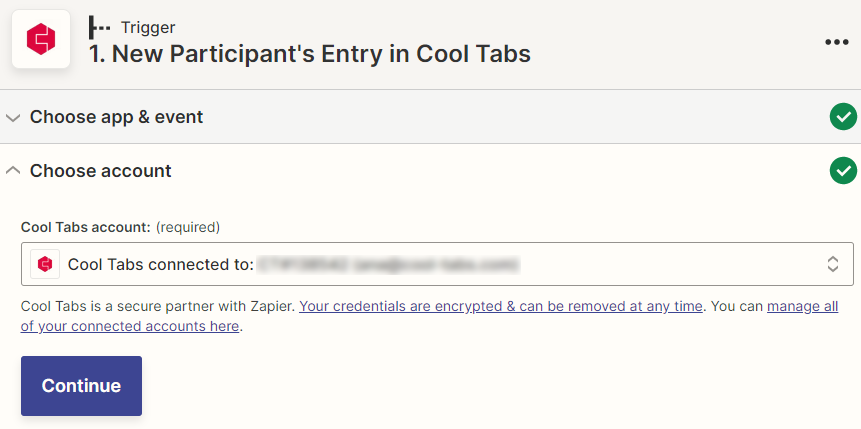Click the (required) indicator text
Viewport: 861px width, 429px height.
pos(188,227)
